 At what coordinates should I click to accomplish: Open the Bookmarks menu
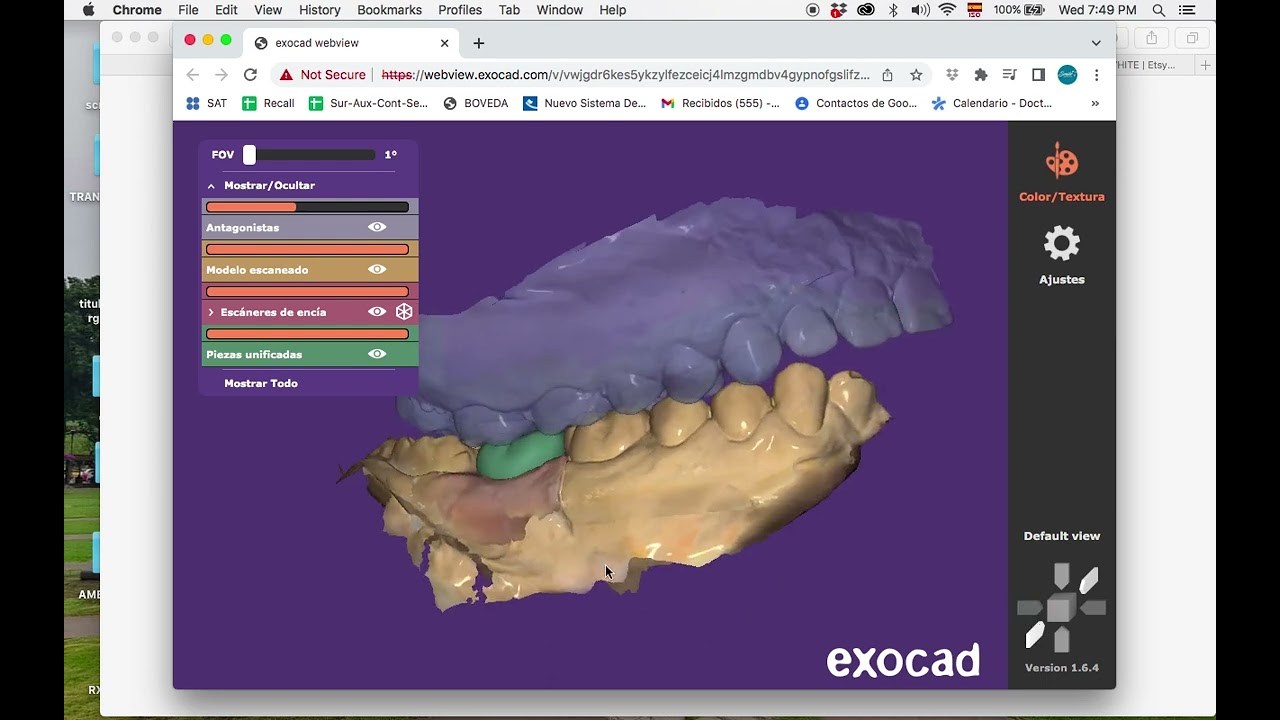click(x=390, y=10)
